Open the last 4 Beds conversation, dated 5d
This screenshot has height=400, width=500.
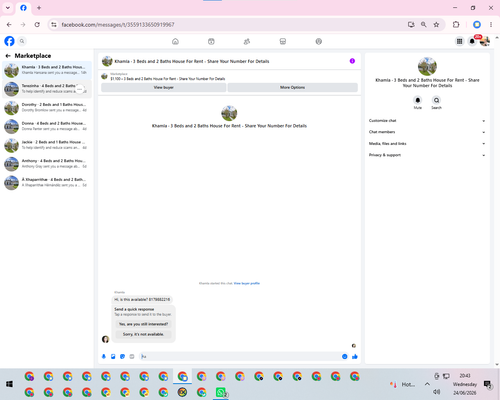tap(47, 182)
